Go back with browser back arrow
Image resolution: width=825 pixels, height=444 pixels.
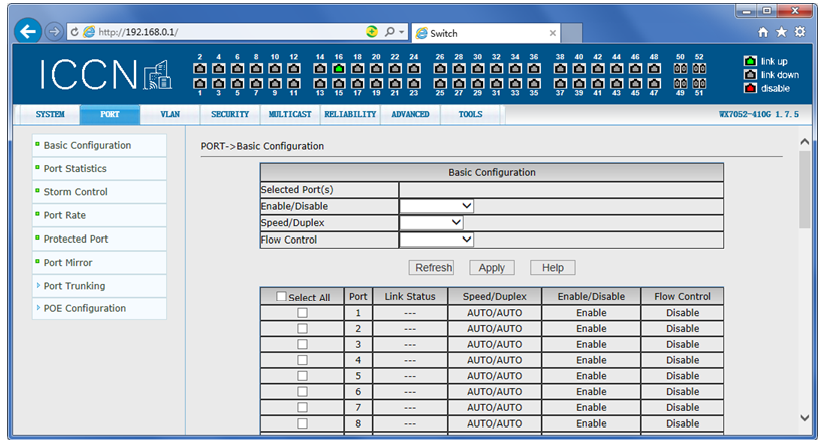coord(28,32)
